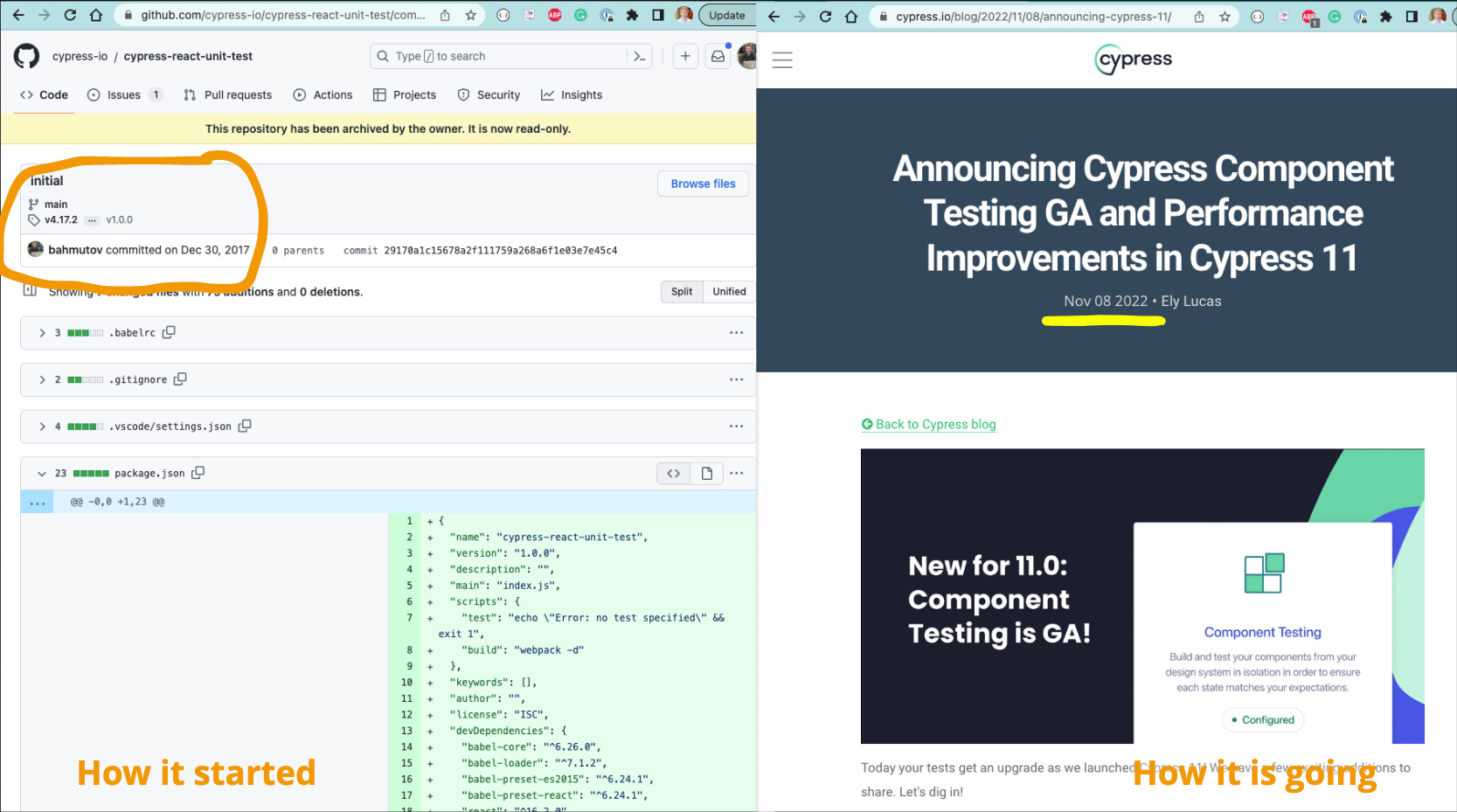Toggle the side panel in Cypress window
This screenshot has width=1457, height=812.
[1412, 17]
